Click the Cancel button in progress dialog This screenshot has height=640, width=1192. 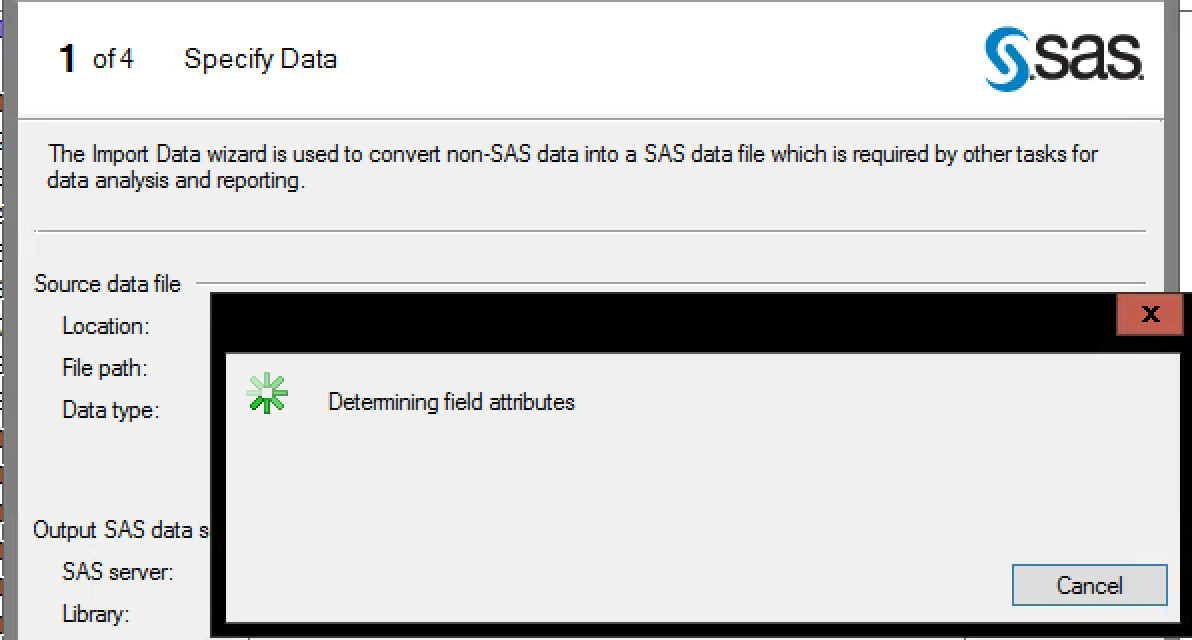(x=1089, y=585)
